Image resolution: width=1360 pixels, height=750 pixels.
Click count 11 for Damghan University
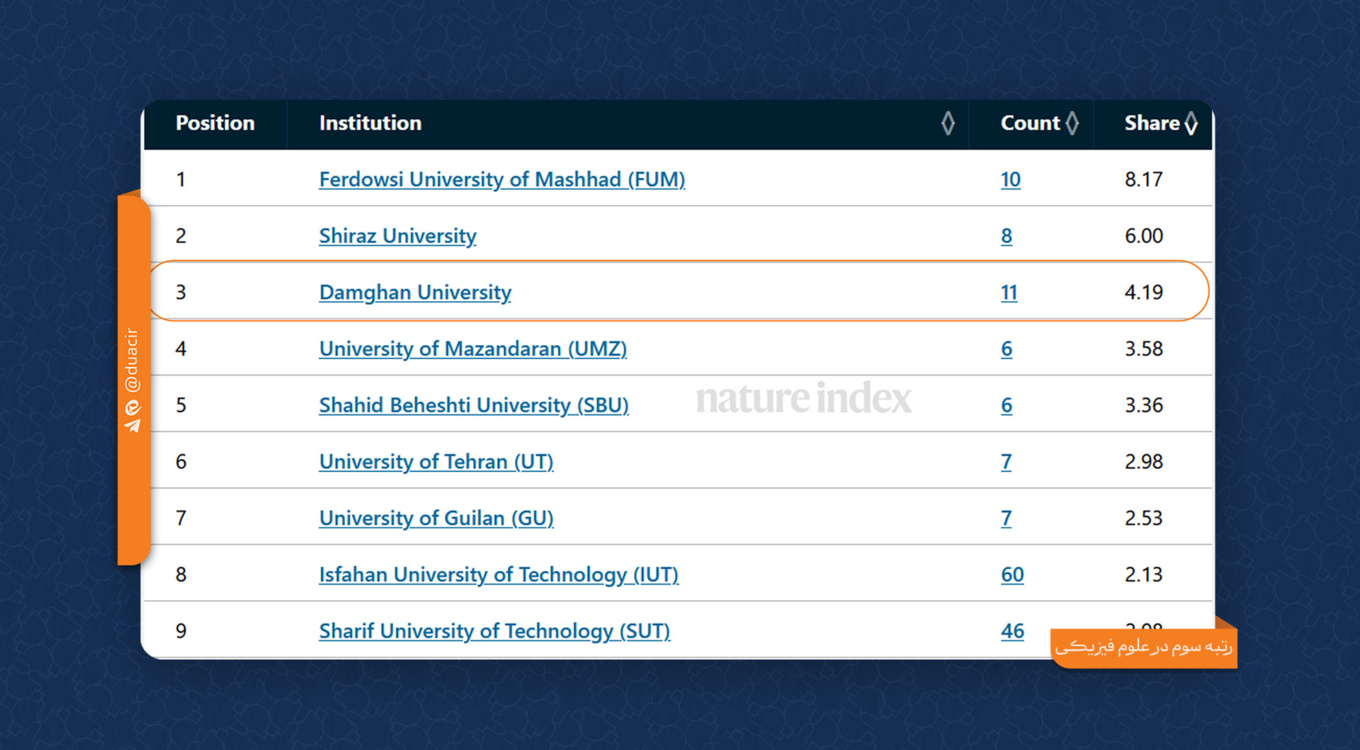(1009, 292)
